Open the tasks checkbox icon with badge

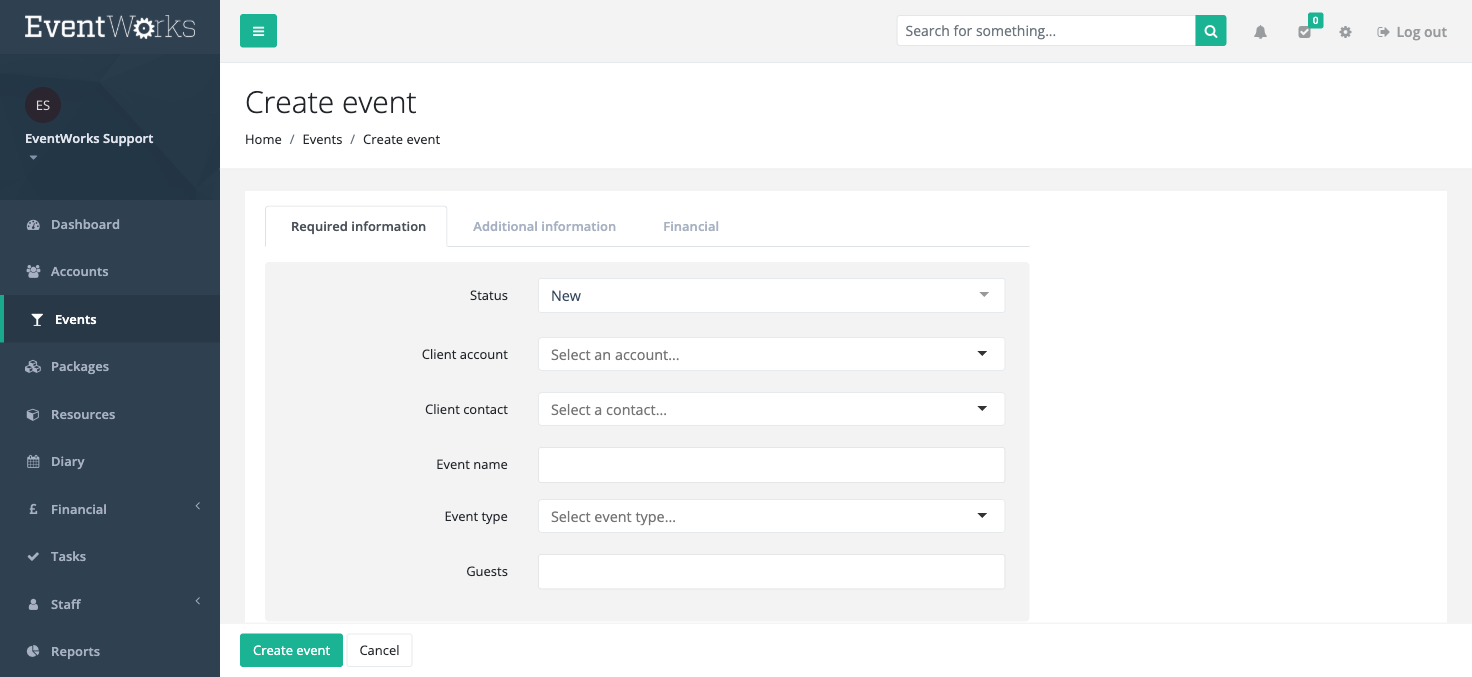[x=1305, y=31]
